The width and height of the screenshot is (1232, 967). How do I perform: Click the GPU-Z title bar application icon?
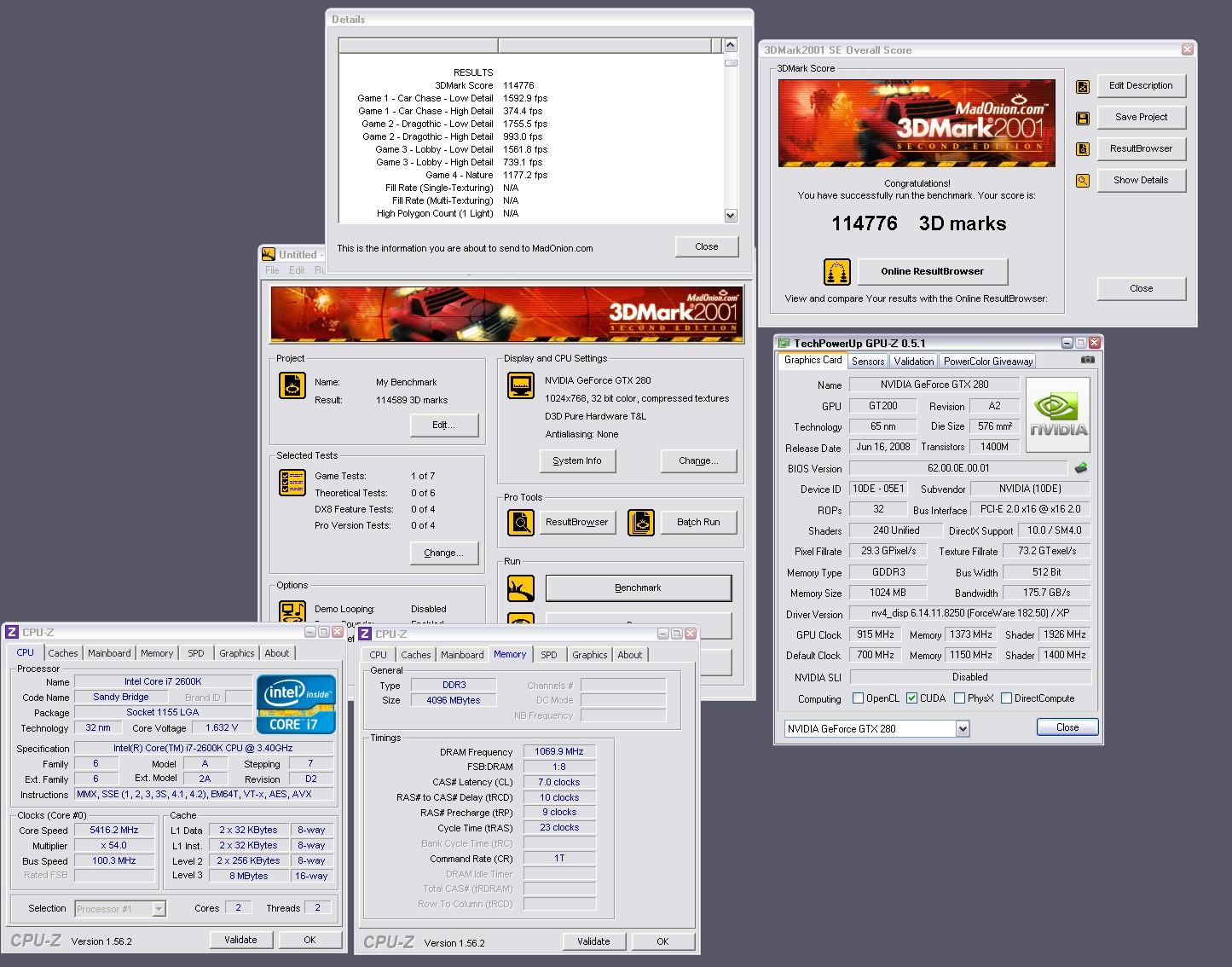coord(784,343)
